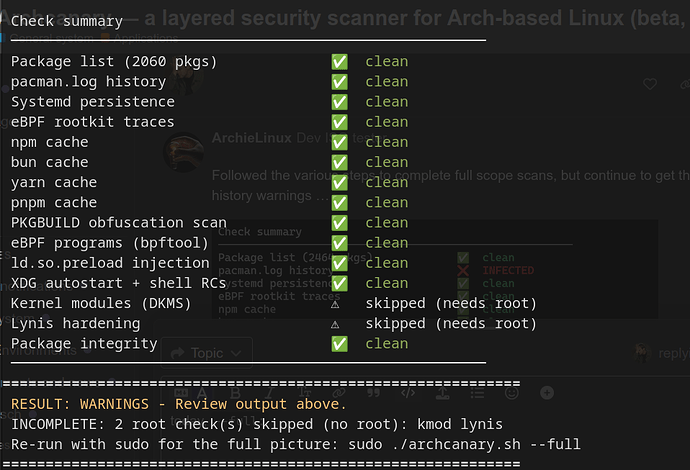Image resolution: width=690 pixels, height=470 pixels.
Task: Click the 'XDG autostart + shell RCs' text
Action: click(118, 283)
